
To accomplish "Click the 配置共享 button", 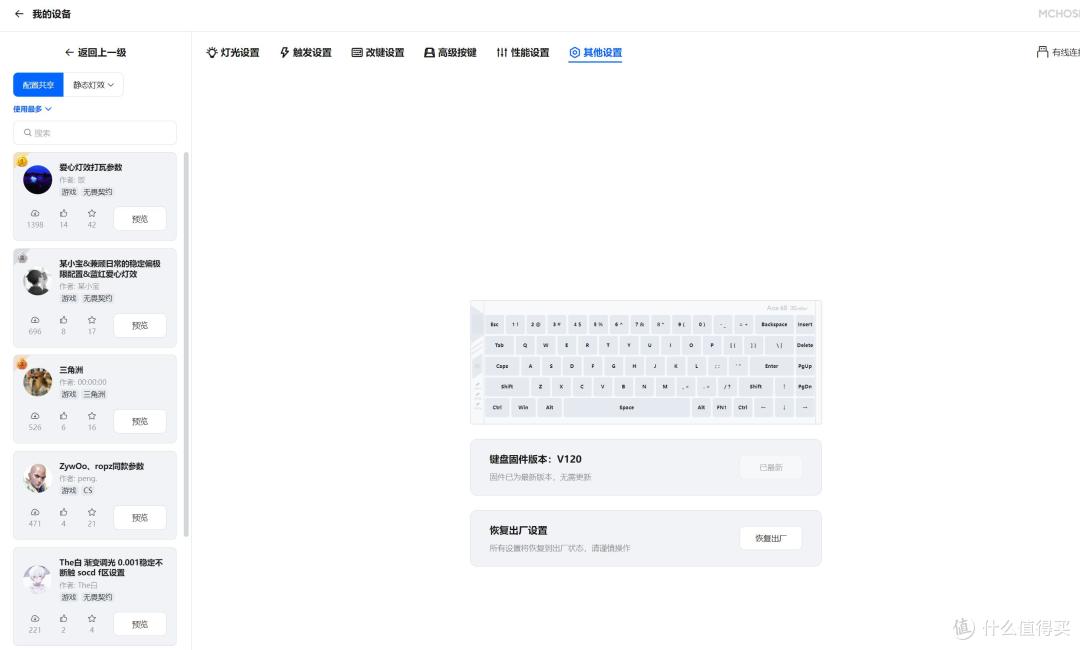I will tap(38, 85).
